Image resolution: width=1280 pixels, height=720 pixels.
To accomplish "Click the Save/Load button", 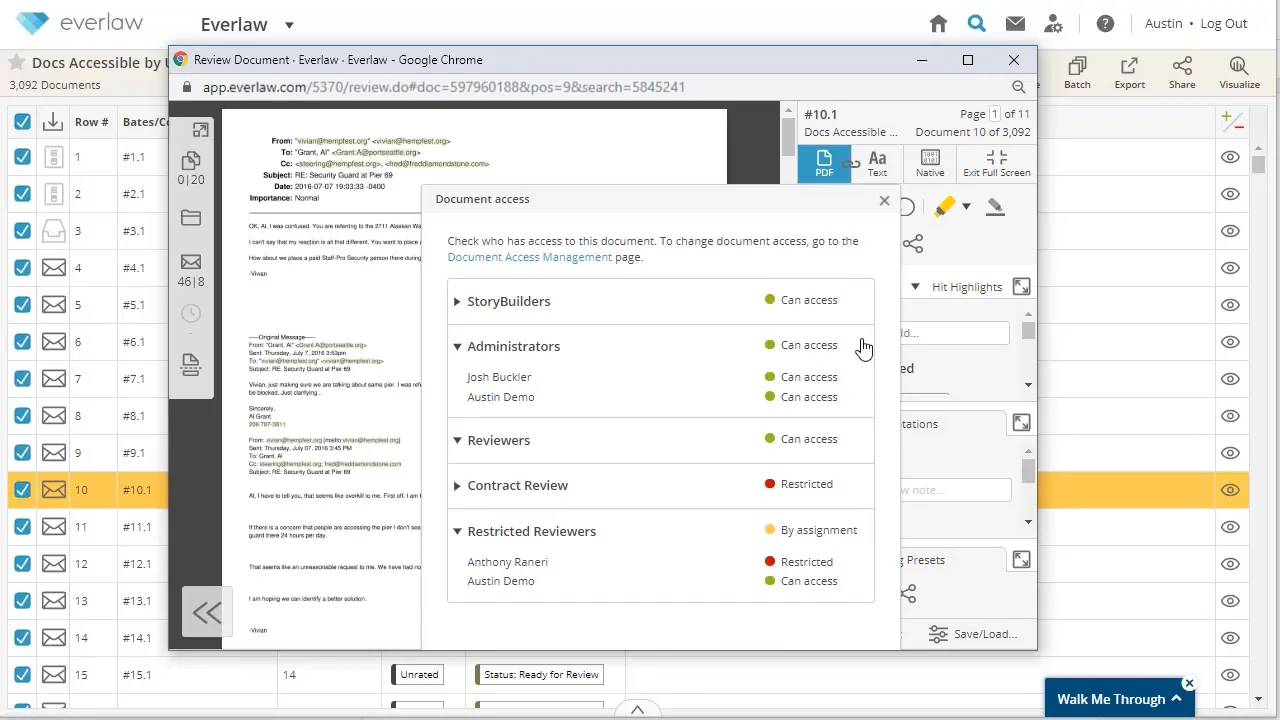I will (972, 634).
